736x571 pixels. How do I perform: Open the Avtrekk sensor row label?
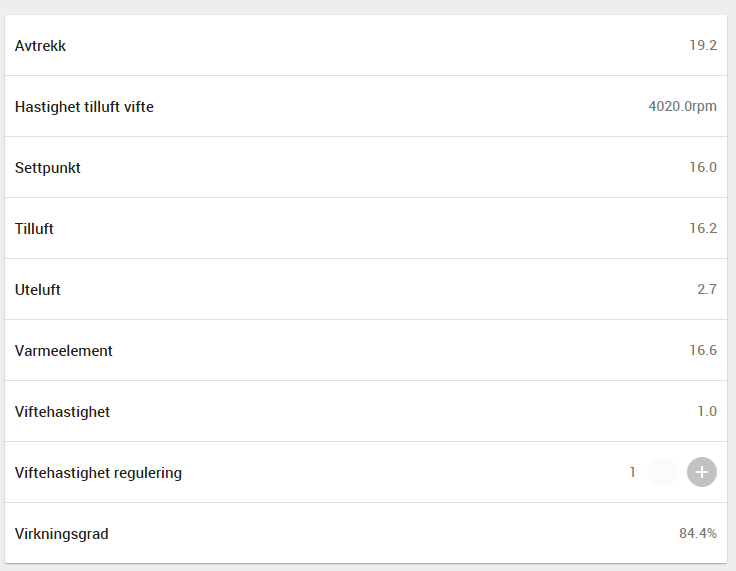click(x=41, y=46)
